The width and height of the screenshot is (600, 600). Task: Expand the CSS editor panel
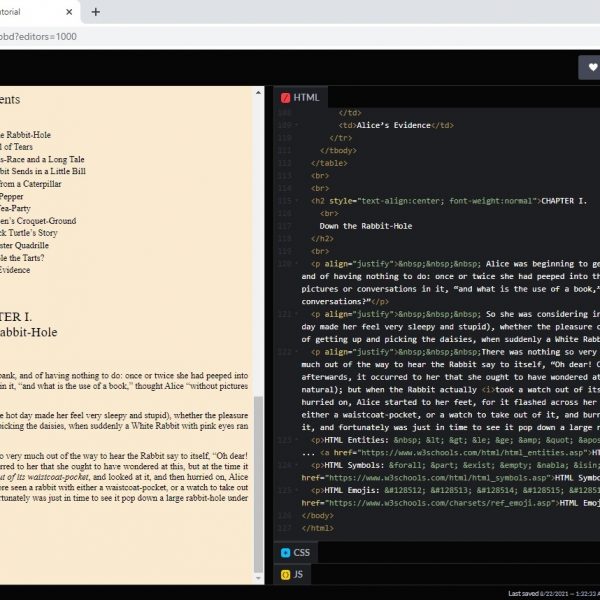[x=300, y=552]
